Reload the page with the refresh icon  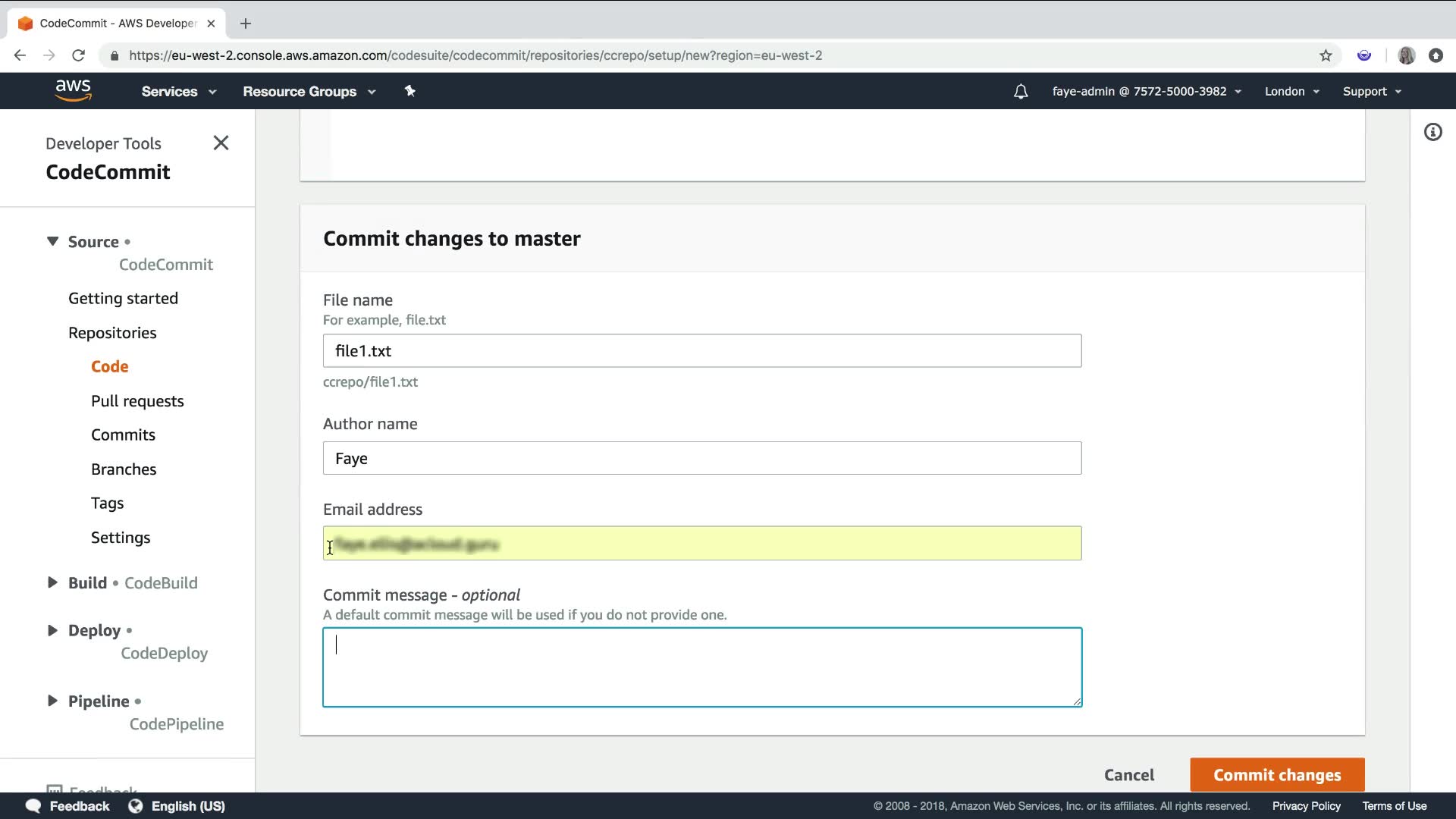78,55
